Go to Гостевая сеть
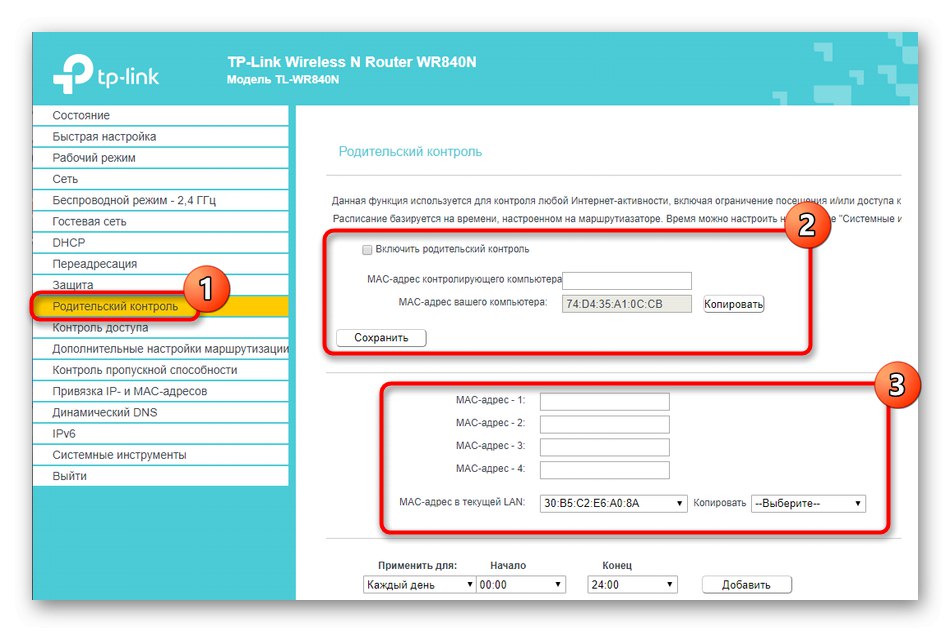This screenshot has height=632, width=950. (161, 221)
